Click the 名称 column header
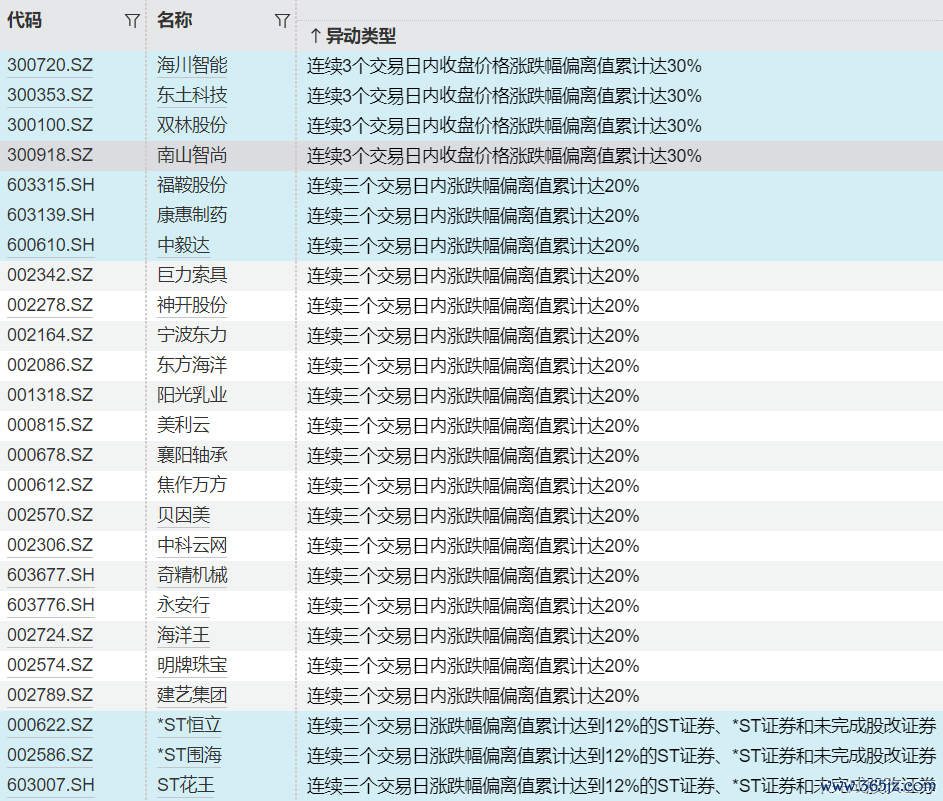 tap(174, 20)
